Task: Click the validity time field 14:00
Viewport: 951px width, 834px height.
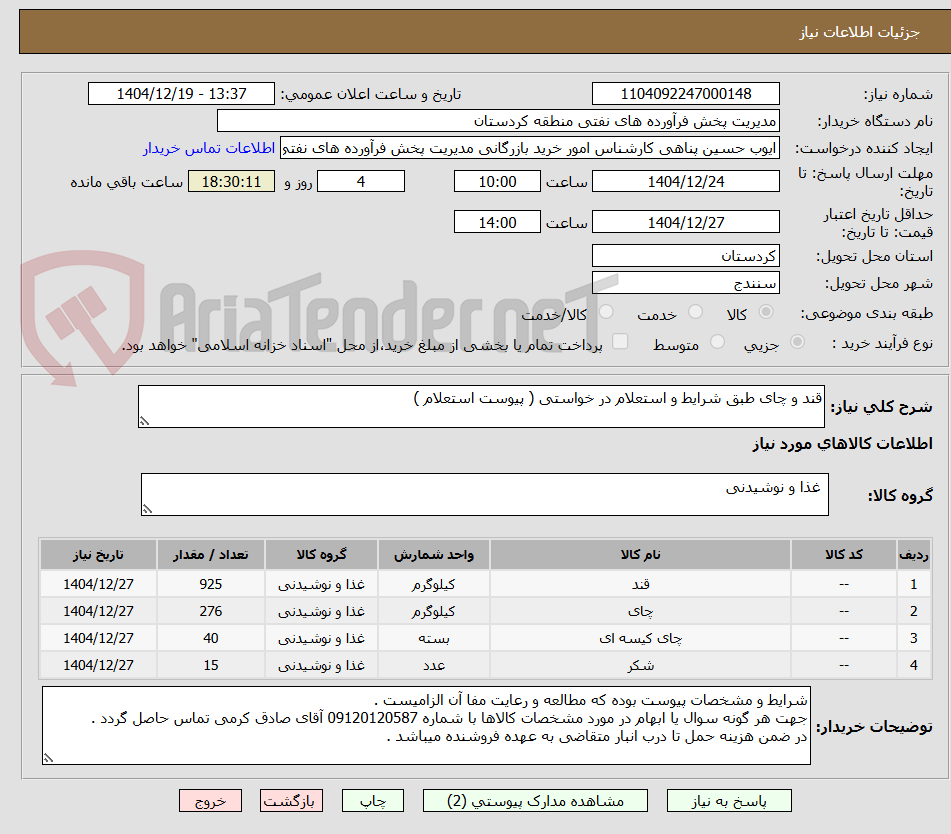Action: click(x=497, y=222)
